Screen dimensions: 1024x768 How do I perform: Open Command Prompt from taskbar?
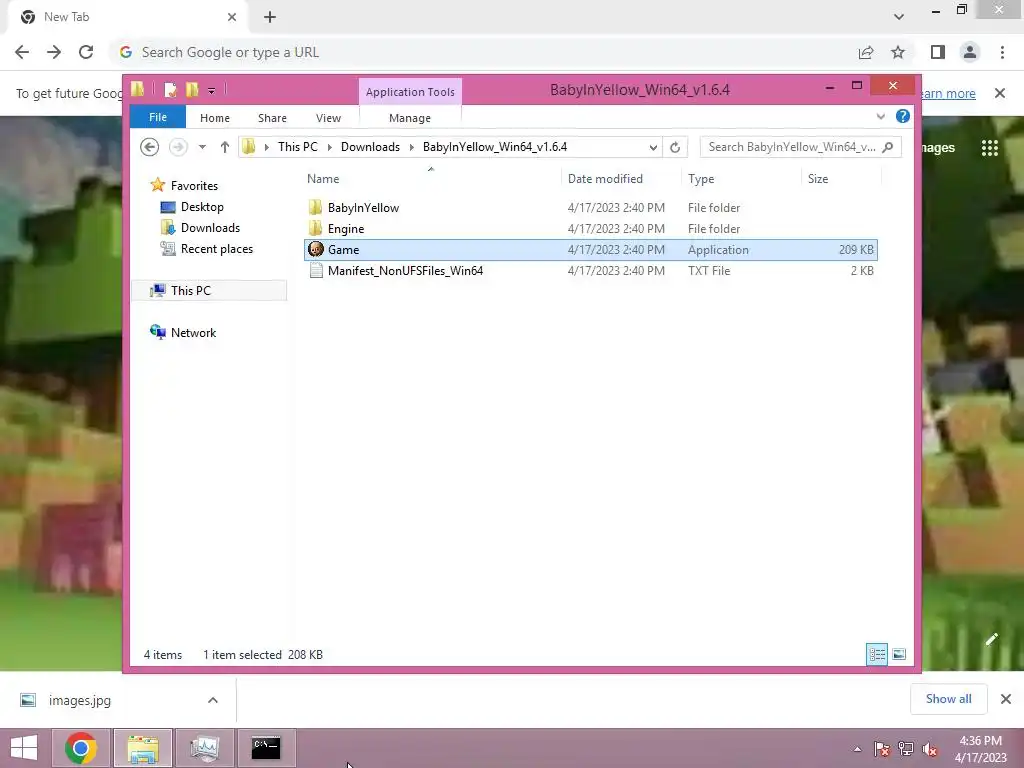(266, 748)
